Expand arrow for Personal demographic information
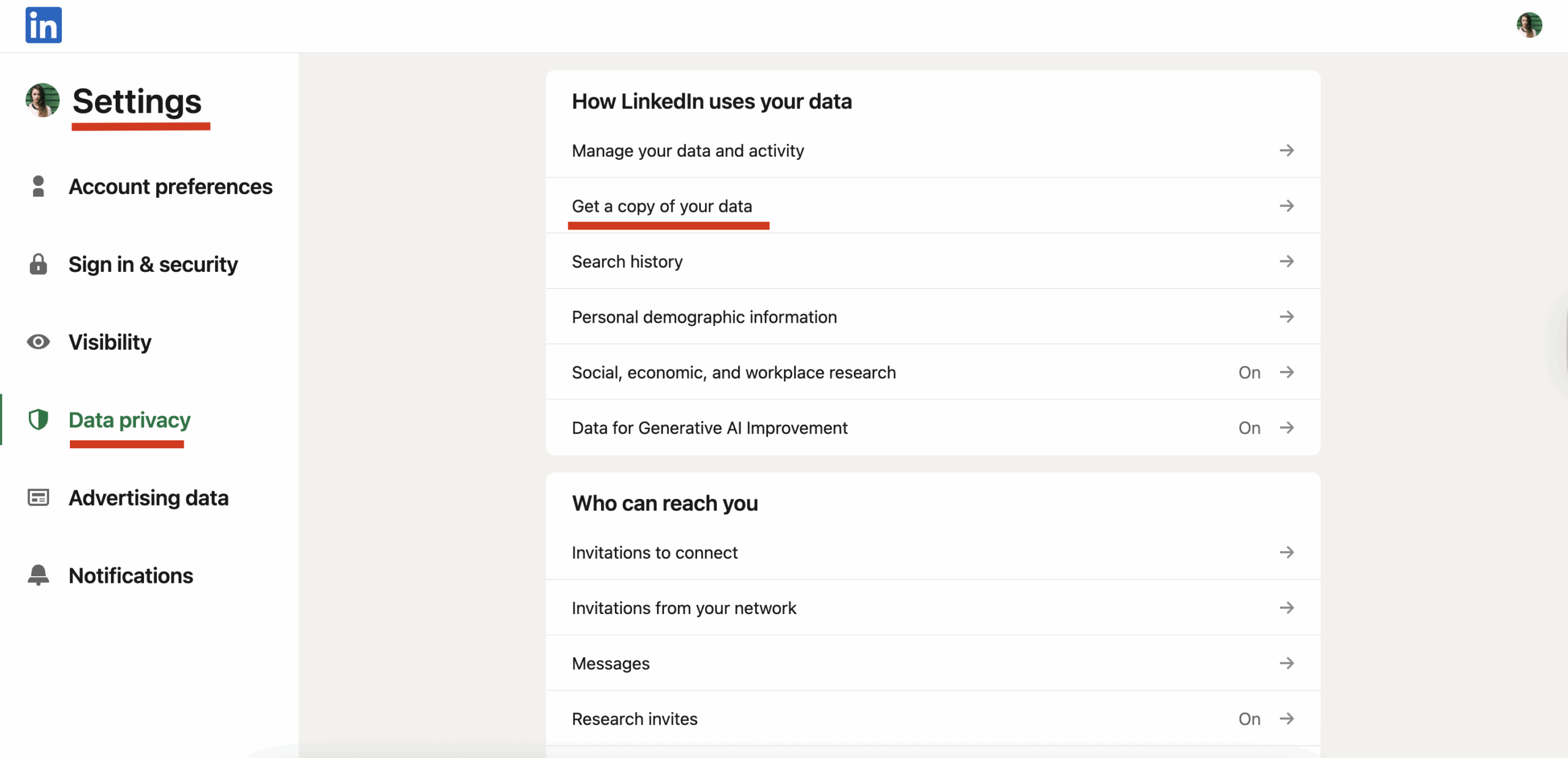This screenshot has width=1568, height=758. [x=1286, y=317]
